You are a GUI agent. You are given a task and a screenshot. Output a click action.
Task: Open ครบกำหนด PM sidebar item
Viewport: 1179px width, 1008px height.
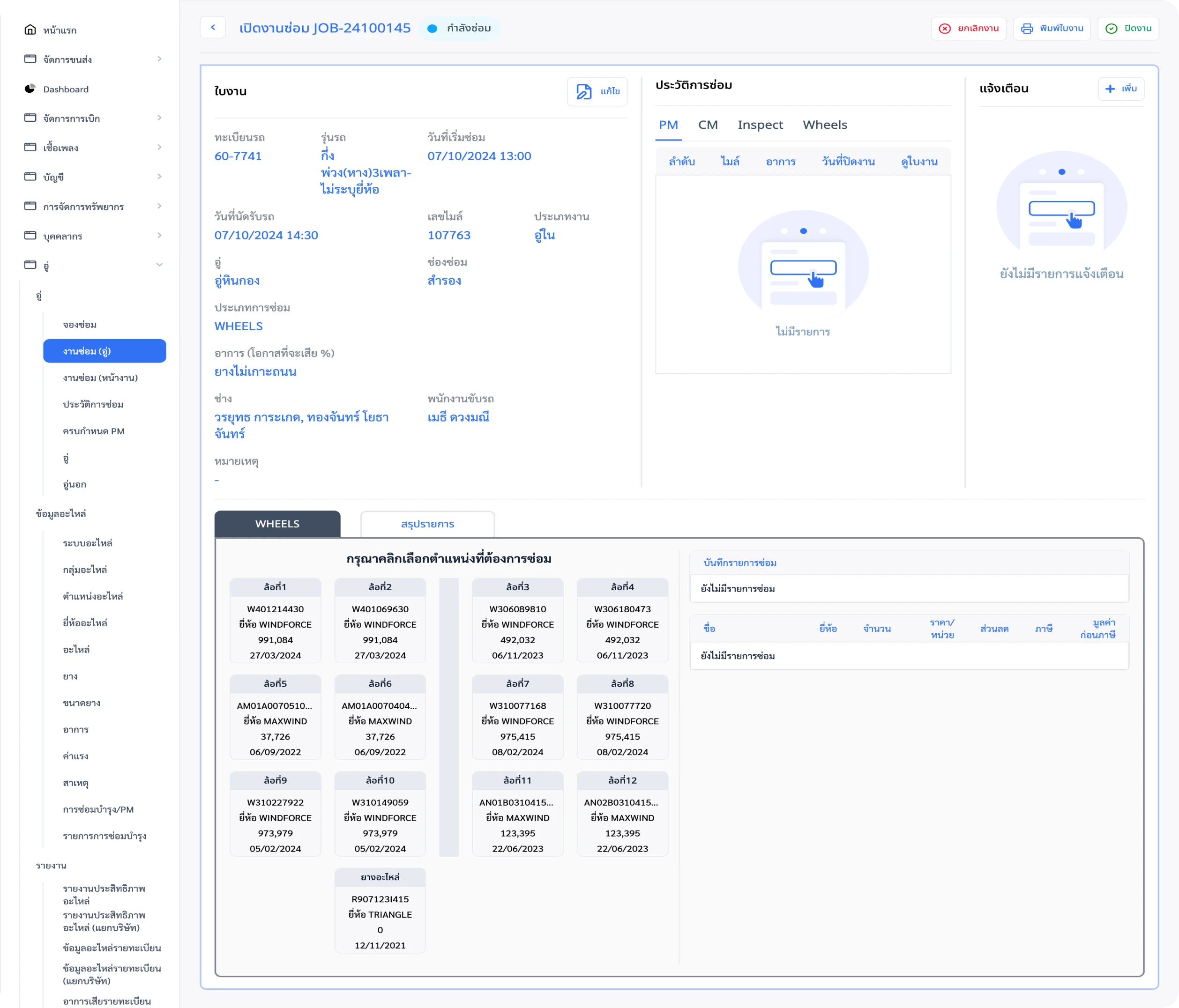[x=94, y=431]
